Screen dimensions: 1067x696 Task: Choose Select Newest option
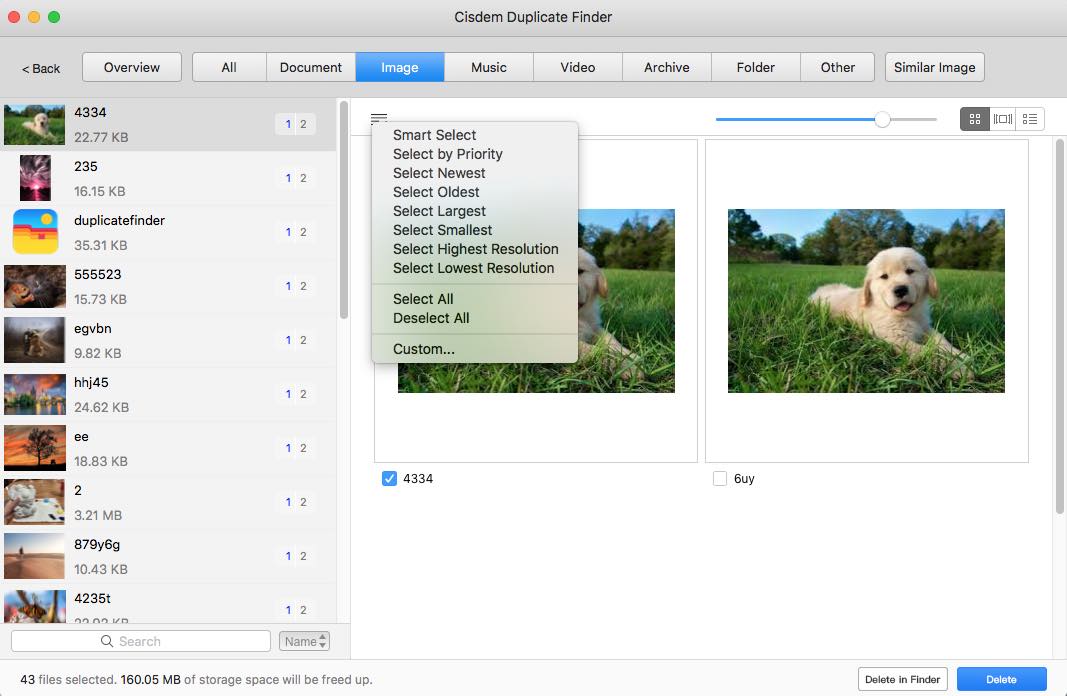439,173
